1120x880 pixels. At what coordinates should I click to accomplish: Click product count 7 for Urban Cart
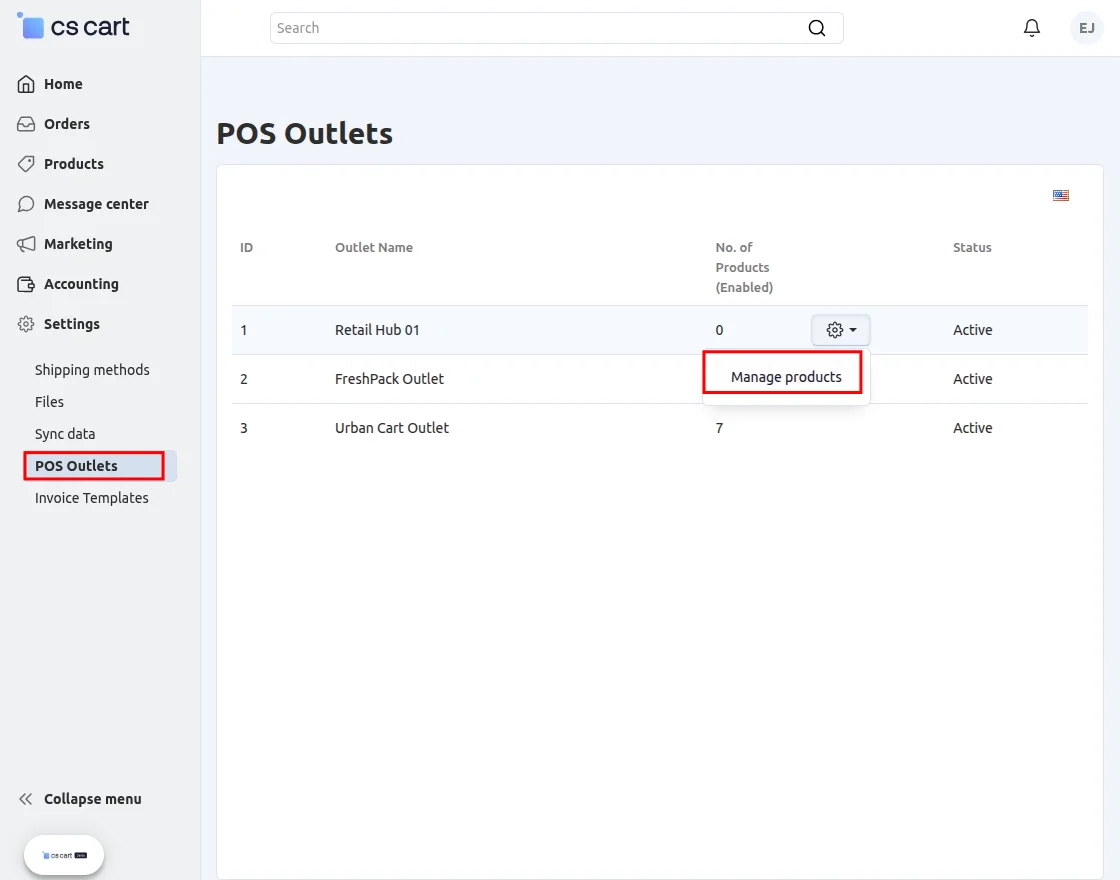pos(719,428)
